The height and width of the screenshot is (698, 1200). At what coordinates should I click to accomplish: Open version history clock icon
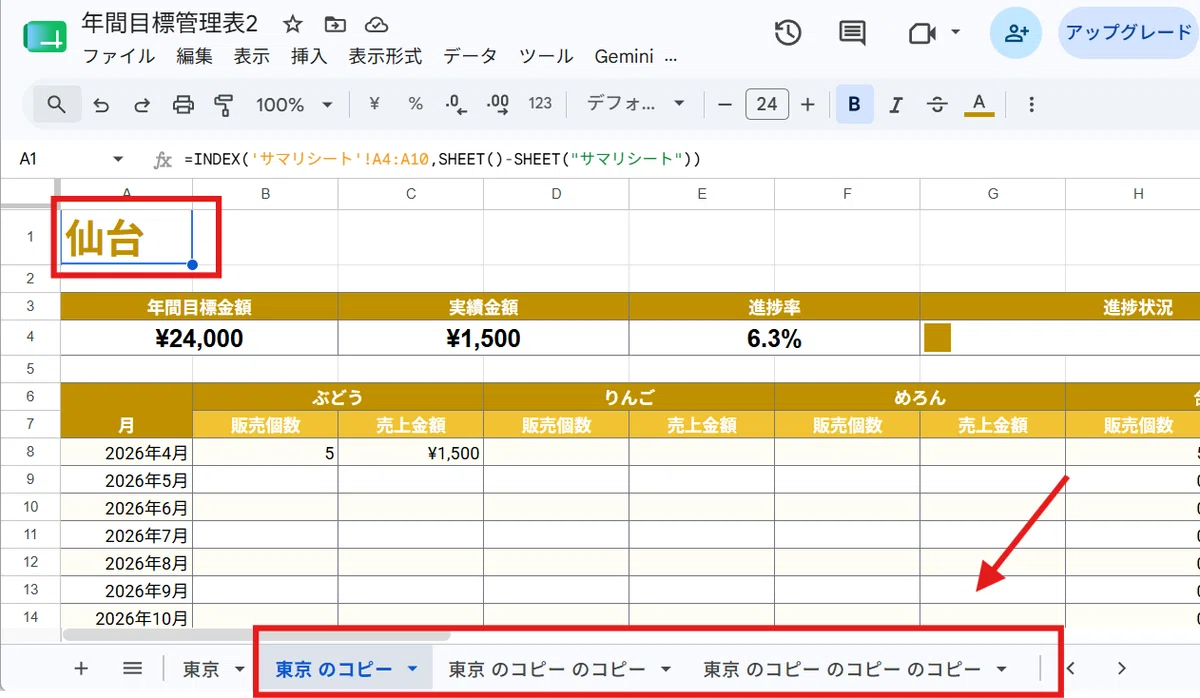788,33
